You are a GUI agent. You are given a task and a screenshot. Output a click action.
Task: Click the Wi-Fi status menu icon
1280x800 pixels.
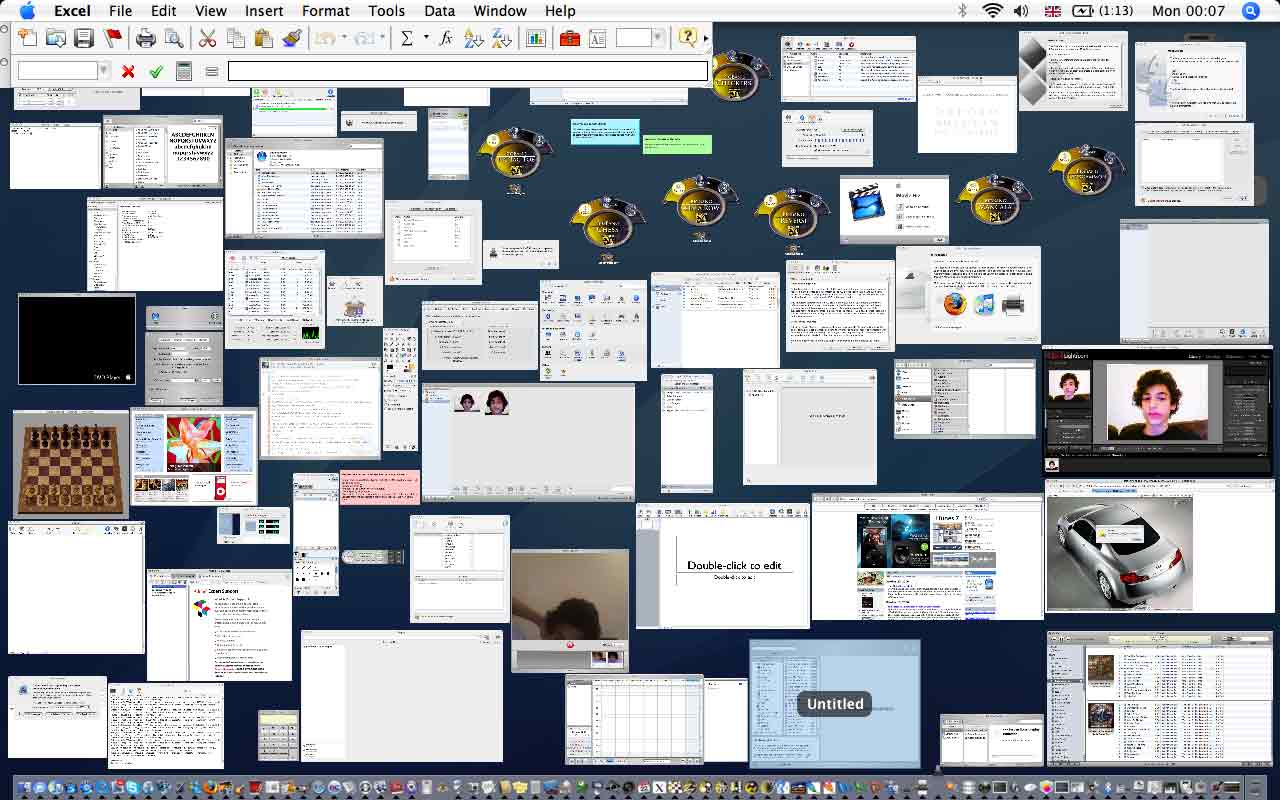[992, 11]
